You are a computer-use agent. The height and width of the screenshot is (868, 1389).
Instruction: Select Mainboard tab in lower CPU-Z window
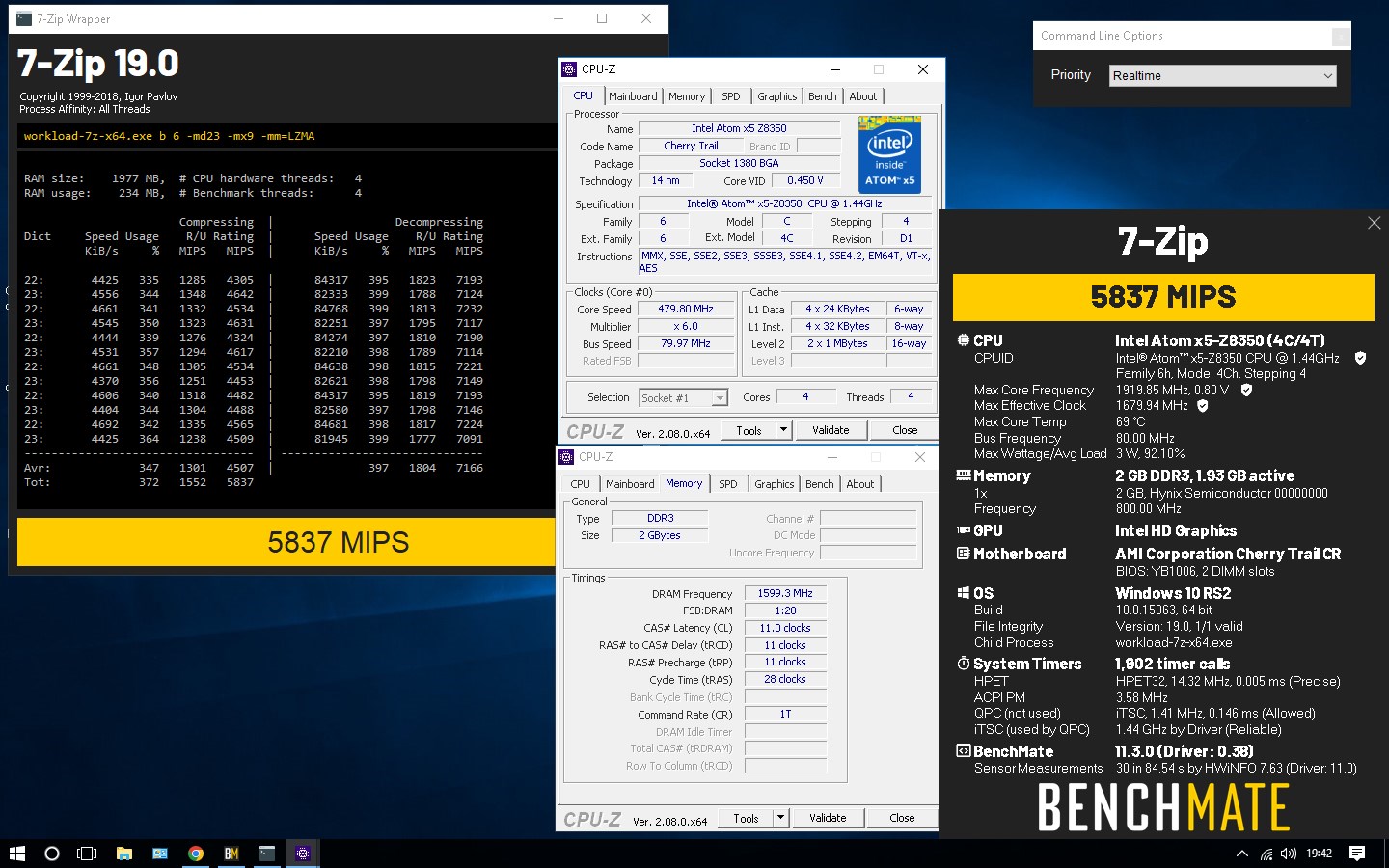630,484
